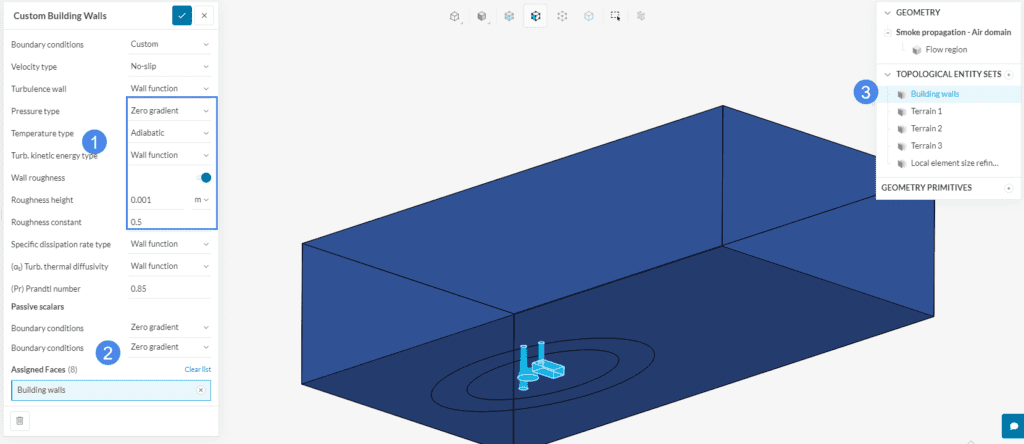Activate node selection mode icon
The image size is (1024, 444).
[588, 16]
